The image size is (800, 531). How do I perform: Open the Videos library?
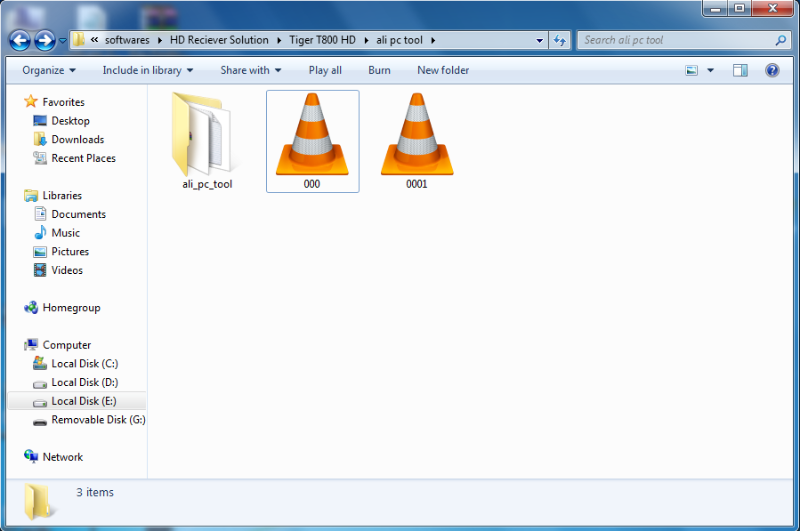pos(67,270)
